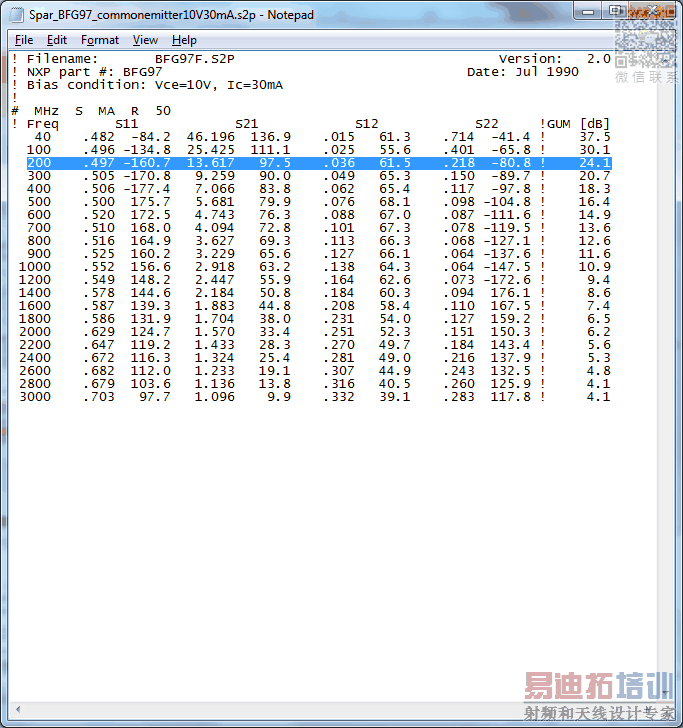This screenshot has width=683, height=728.
Task: Click the 'Jul 1990' date text
Action: [547, 72]
